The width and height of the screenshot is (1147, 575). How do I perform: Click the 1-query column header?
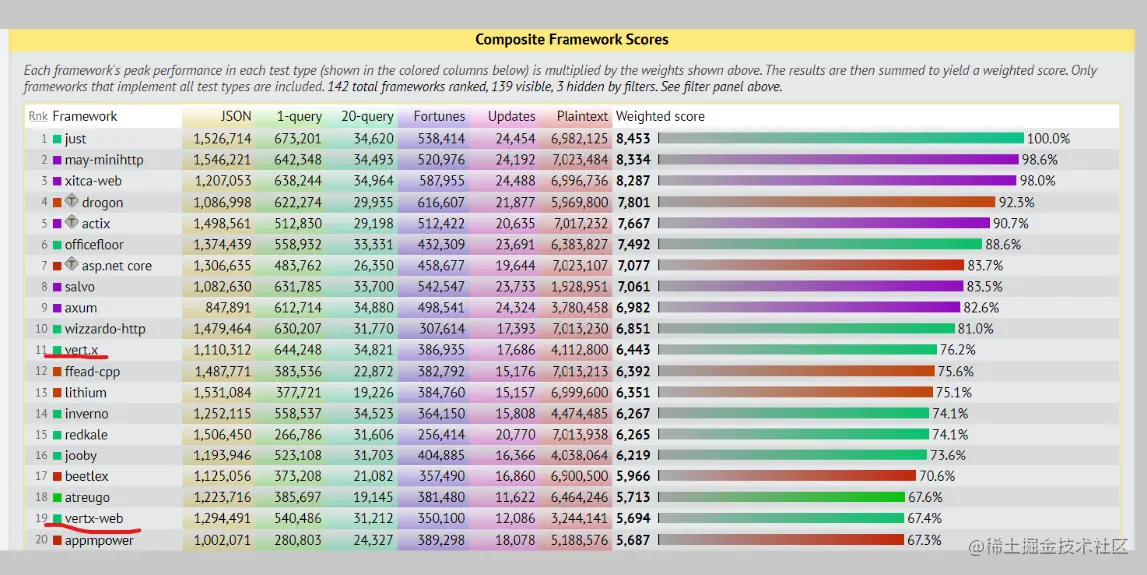click(299, 116)
